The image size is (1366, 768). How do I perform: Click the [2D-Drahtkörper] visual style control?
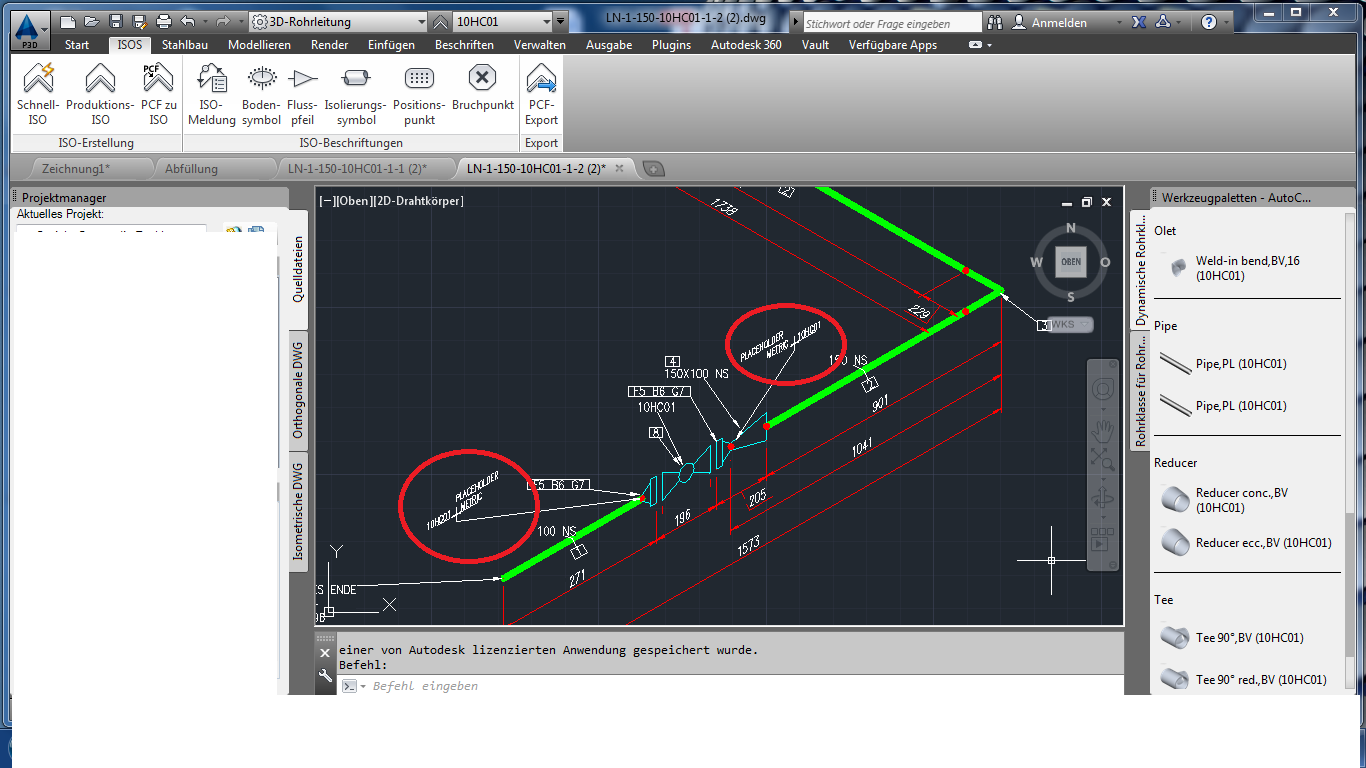(x=417, y=201)
